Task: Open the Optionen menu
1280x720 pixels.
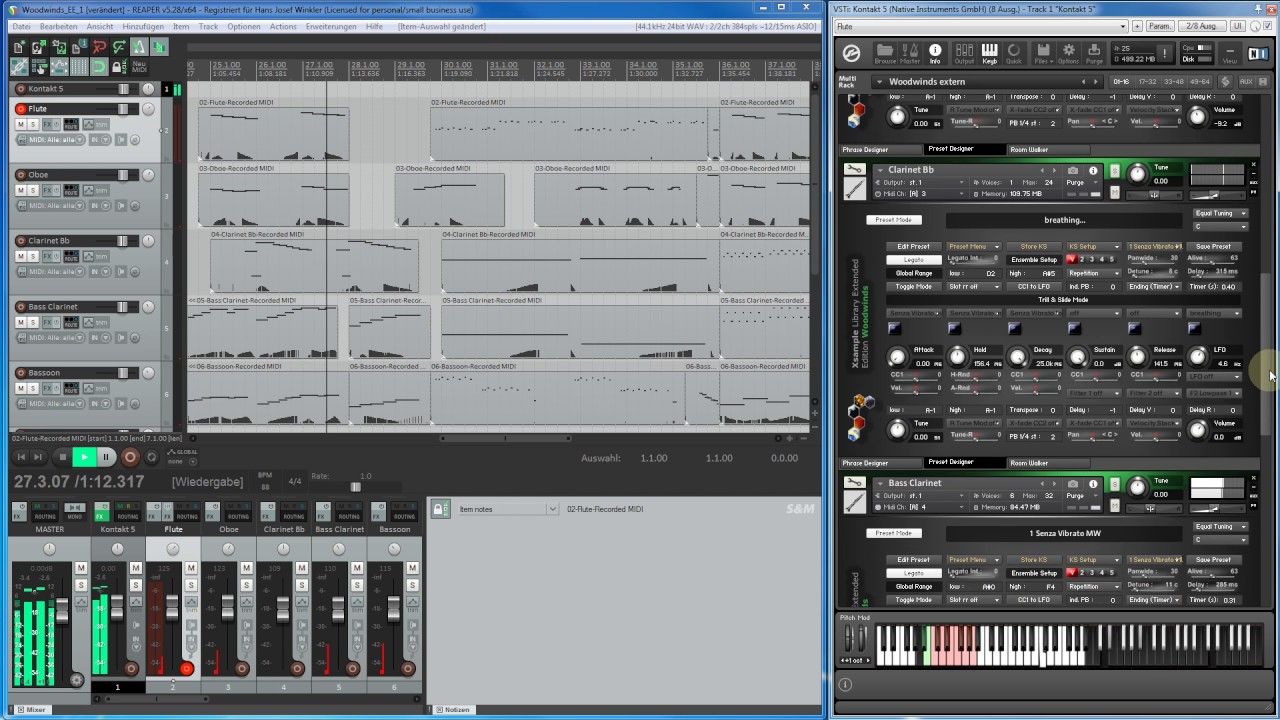Action: [x=243, y=26]
